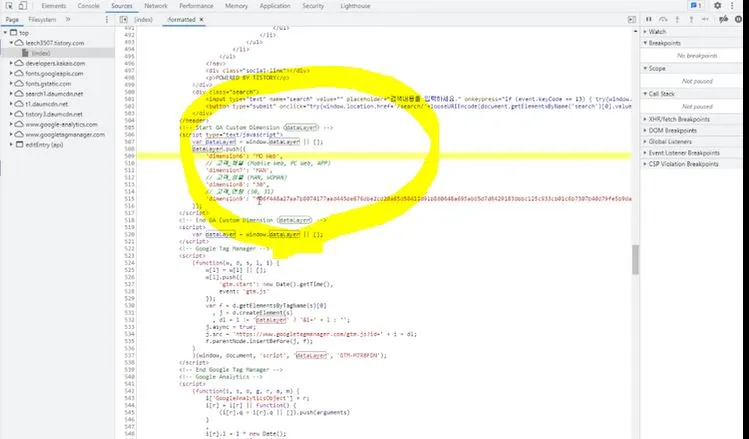The image size is (749, 439).
Task: Expand developers.kakao.com domain
Action: point(11,63)
